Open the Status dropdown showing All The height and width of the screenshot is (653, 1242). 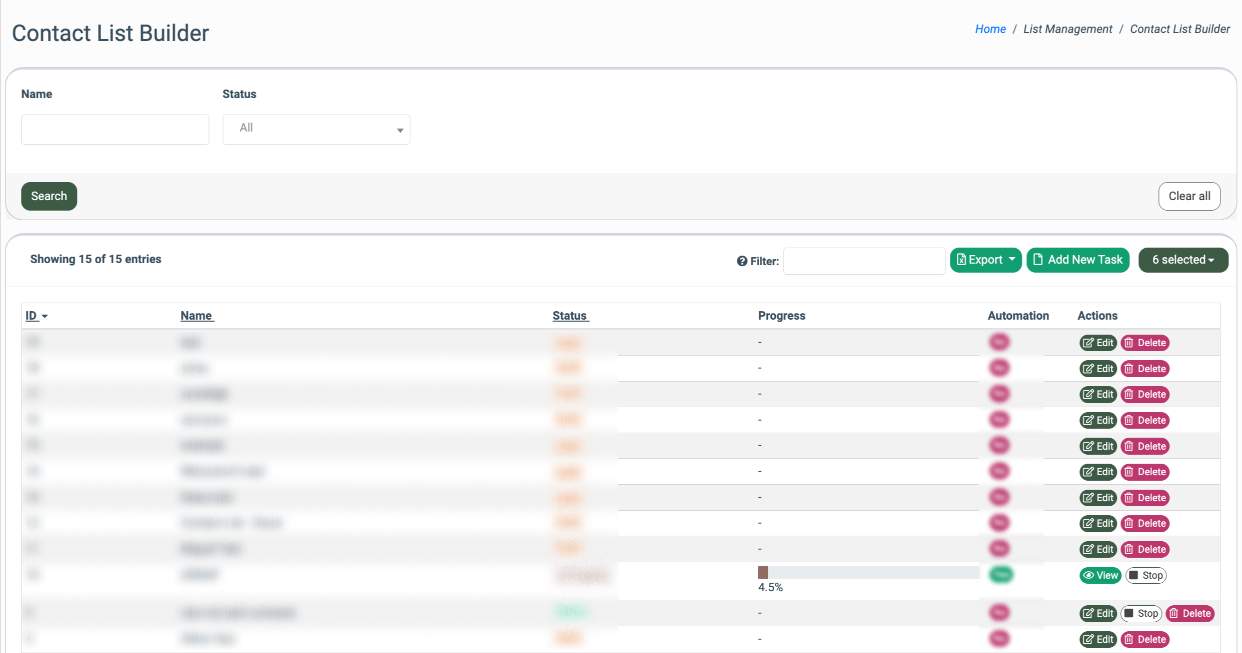pyautogui.click(x=316, y=129)
